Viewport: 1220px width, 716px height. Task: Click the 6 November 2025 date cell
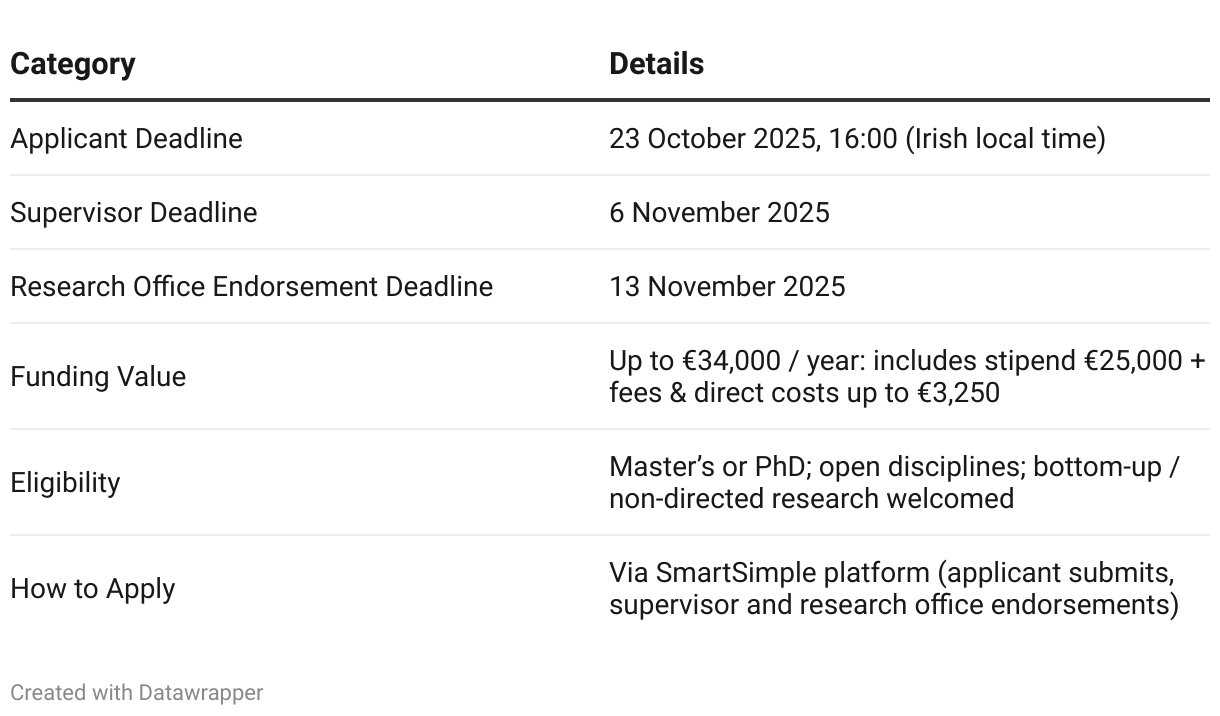719,212
